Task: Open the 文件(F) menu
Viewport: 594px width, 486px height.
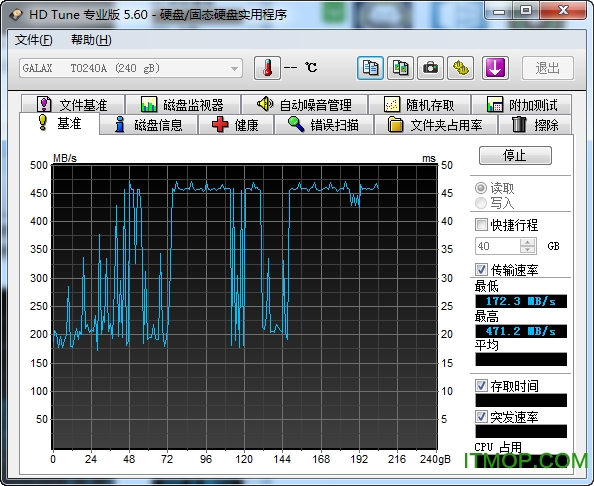Action: [x=33, y=40]
